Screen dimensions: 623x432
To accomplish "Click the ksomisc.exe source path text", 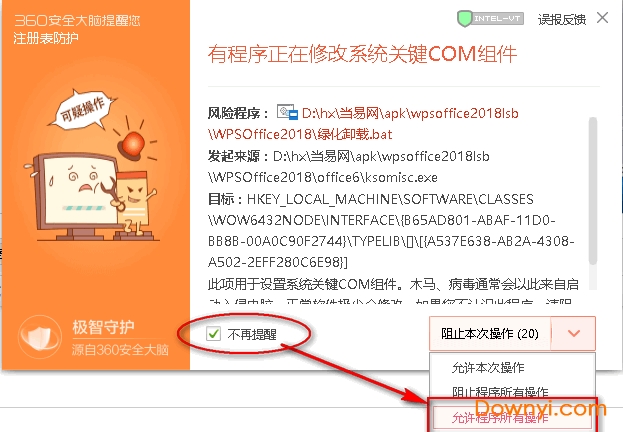I will point(348,167).
